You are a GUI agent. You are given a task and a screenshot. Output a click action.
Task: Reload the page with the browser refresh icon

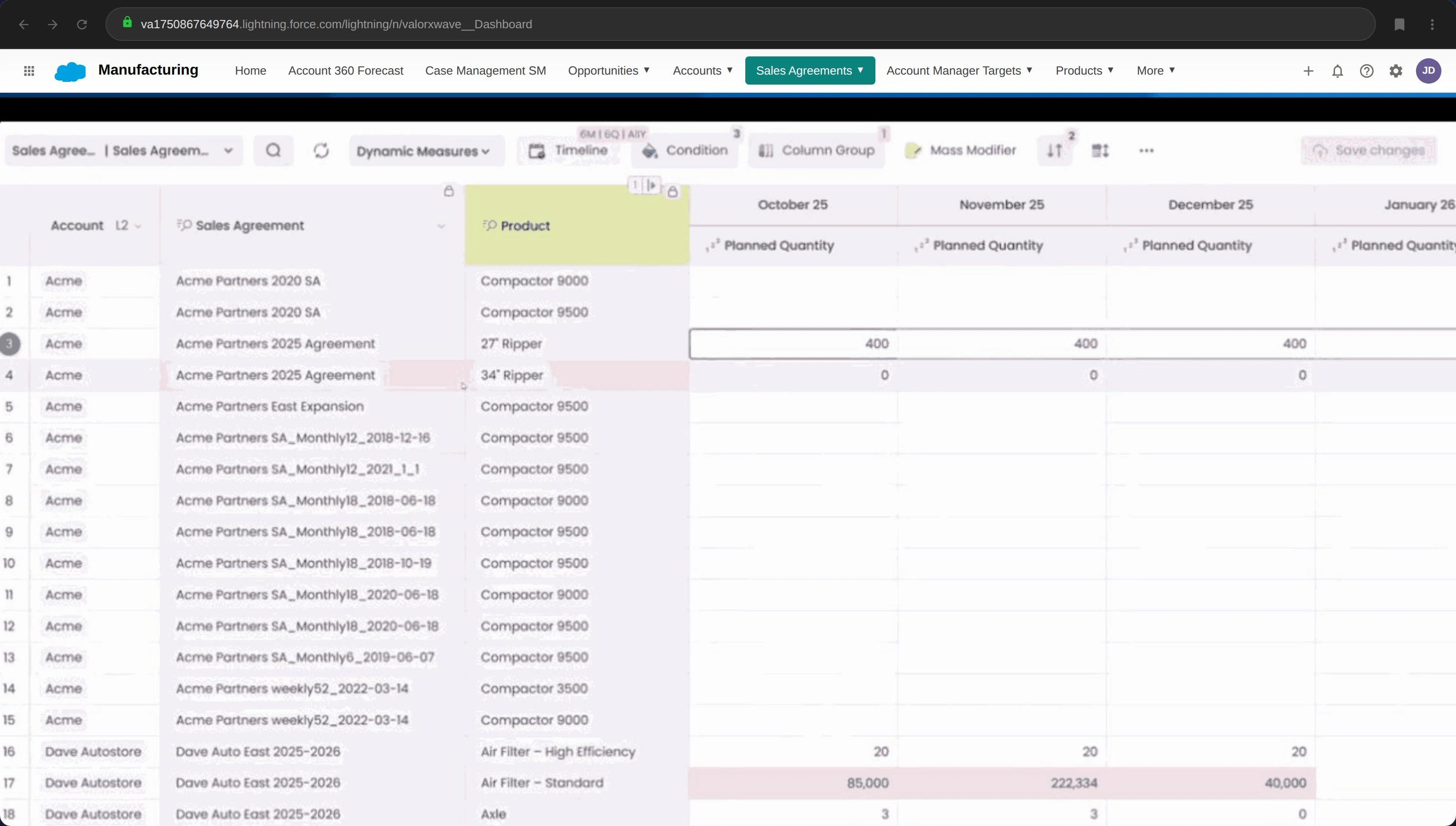coord(82,25)
